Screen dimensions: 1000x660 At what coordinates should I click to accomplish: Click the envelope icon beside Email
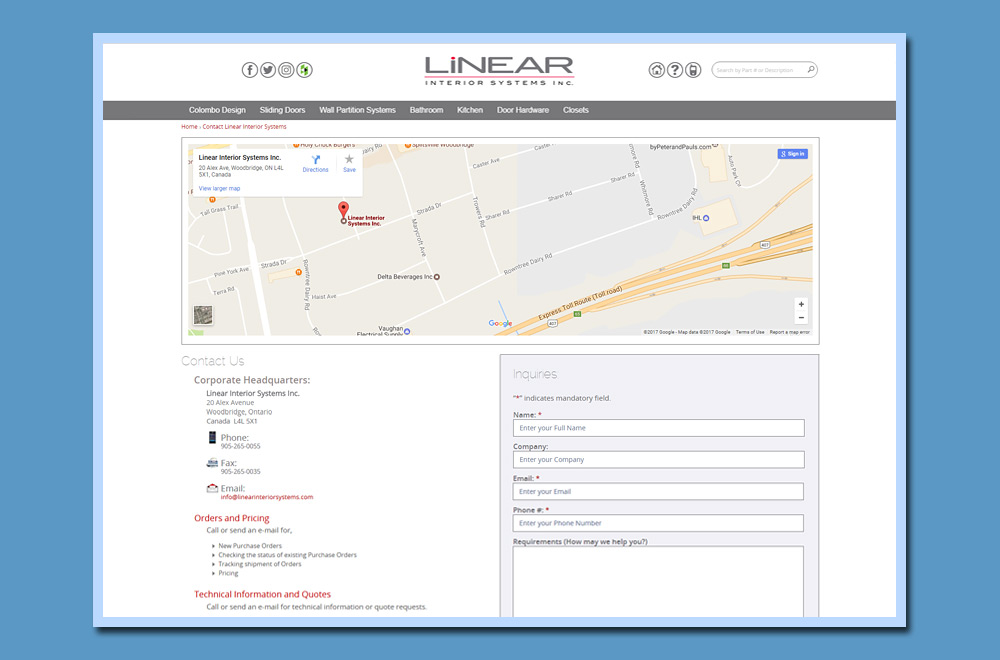click(212, 488)
